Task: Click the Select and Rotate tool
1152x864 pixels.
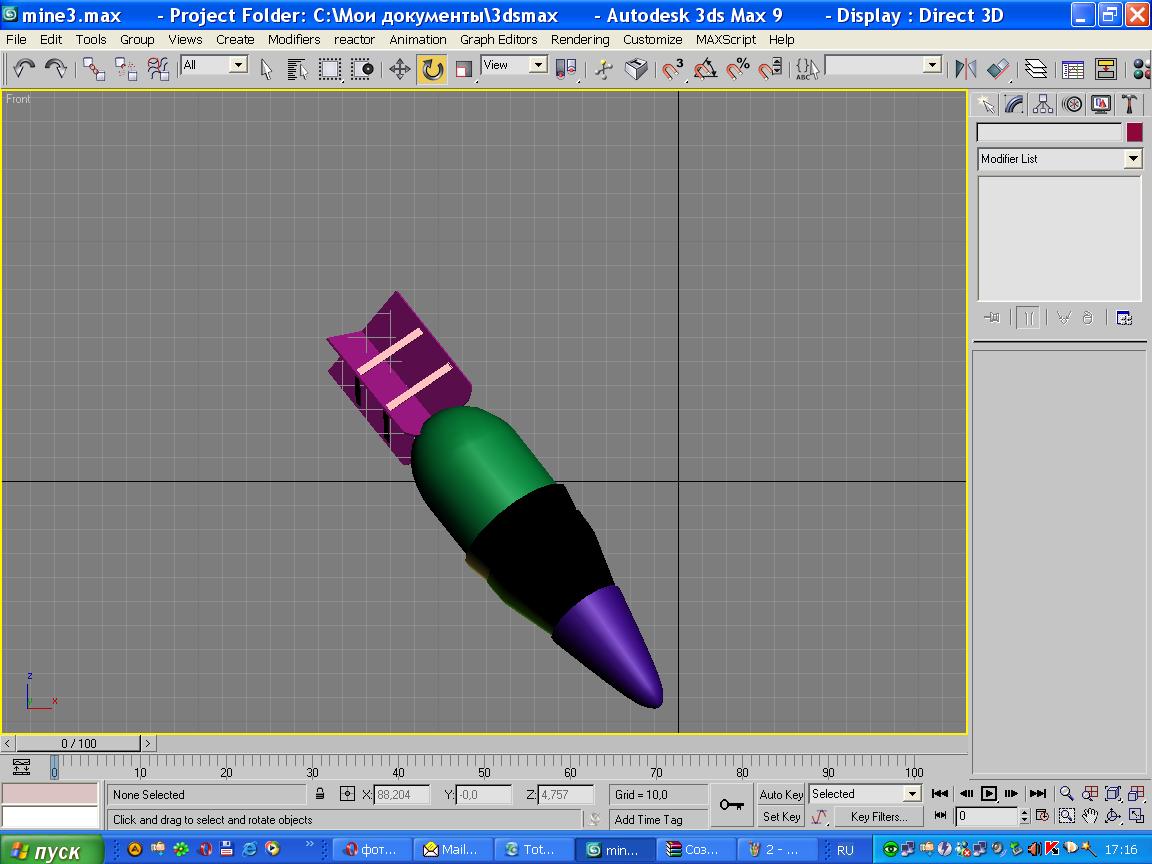Action: coord(432,69)
